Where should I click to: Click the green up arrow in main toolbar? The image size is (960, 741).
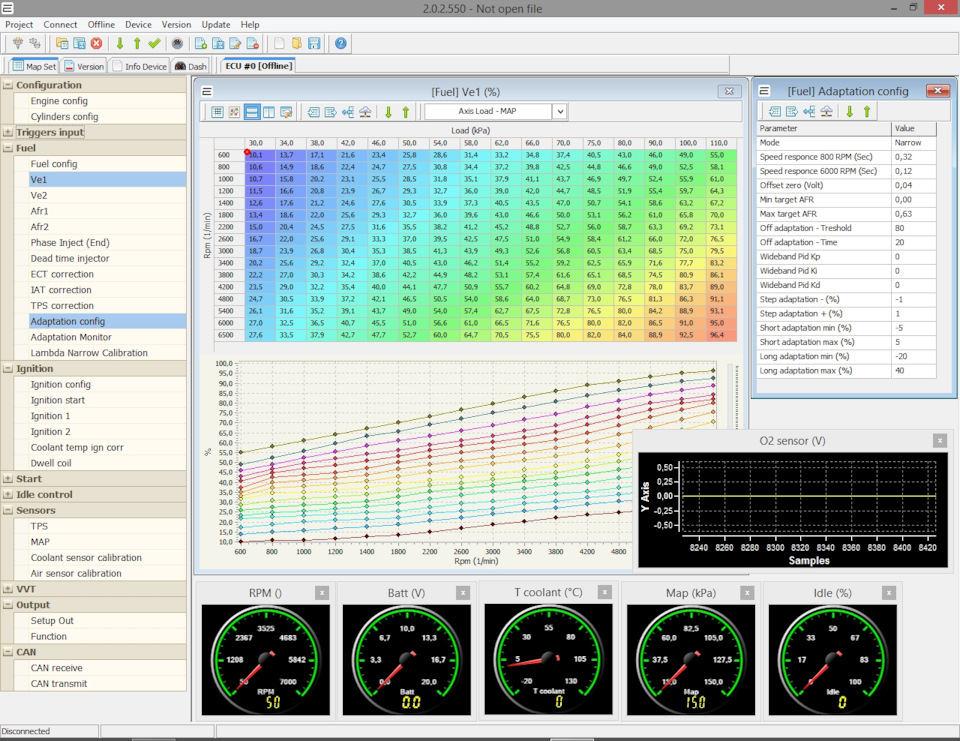[137, 43]
